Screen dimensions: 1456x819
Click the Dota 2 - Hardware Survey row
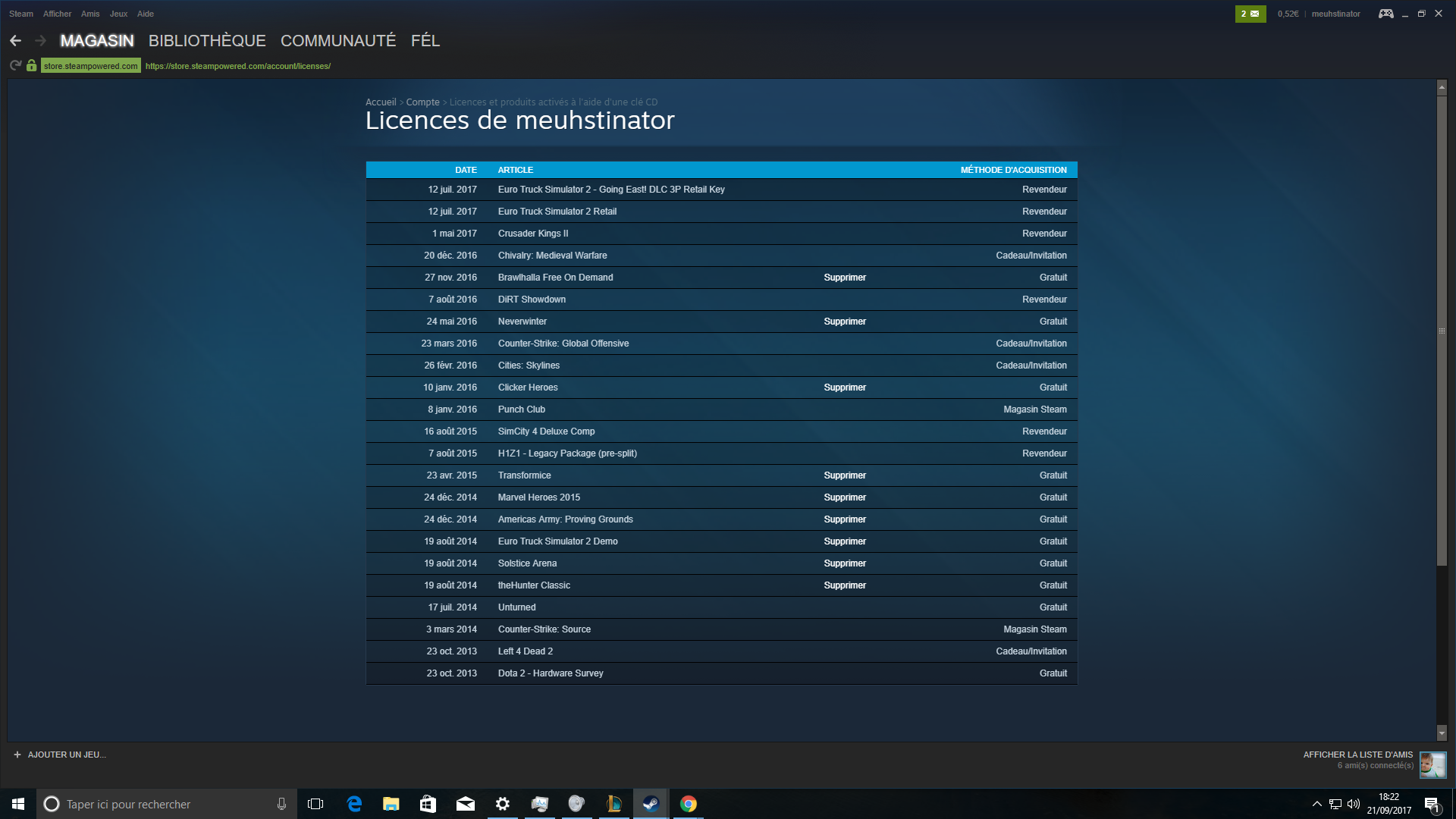tap(721, 673)
